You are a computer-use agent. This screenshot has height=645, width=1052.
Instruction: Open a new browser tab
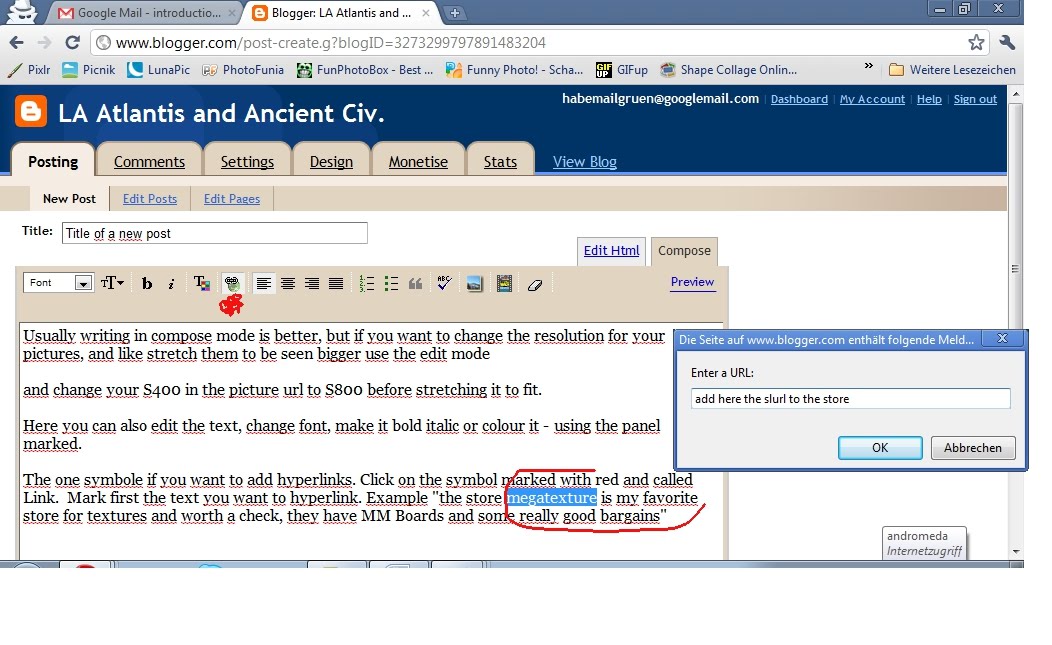(454, 13)
